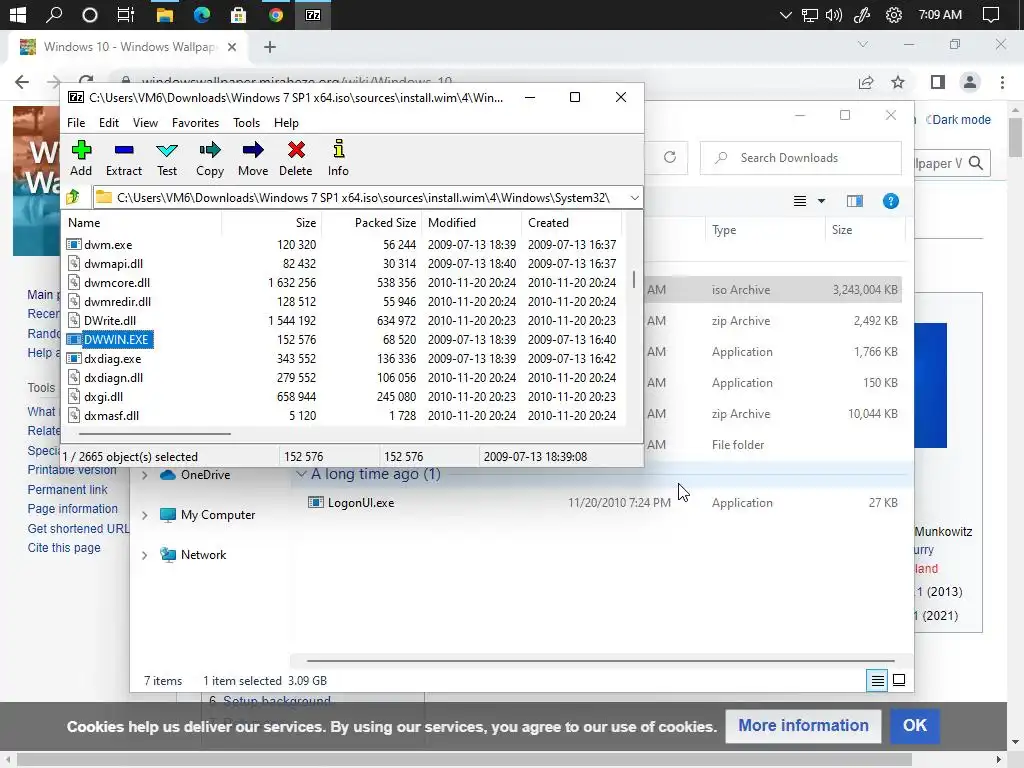Click the wiki search magnifier icon
The image size is (1024, 768).
(976, 163)
